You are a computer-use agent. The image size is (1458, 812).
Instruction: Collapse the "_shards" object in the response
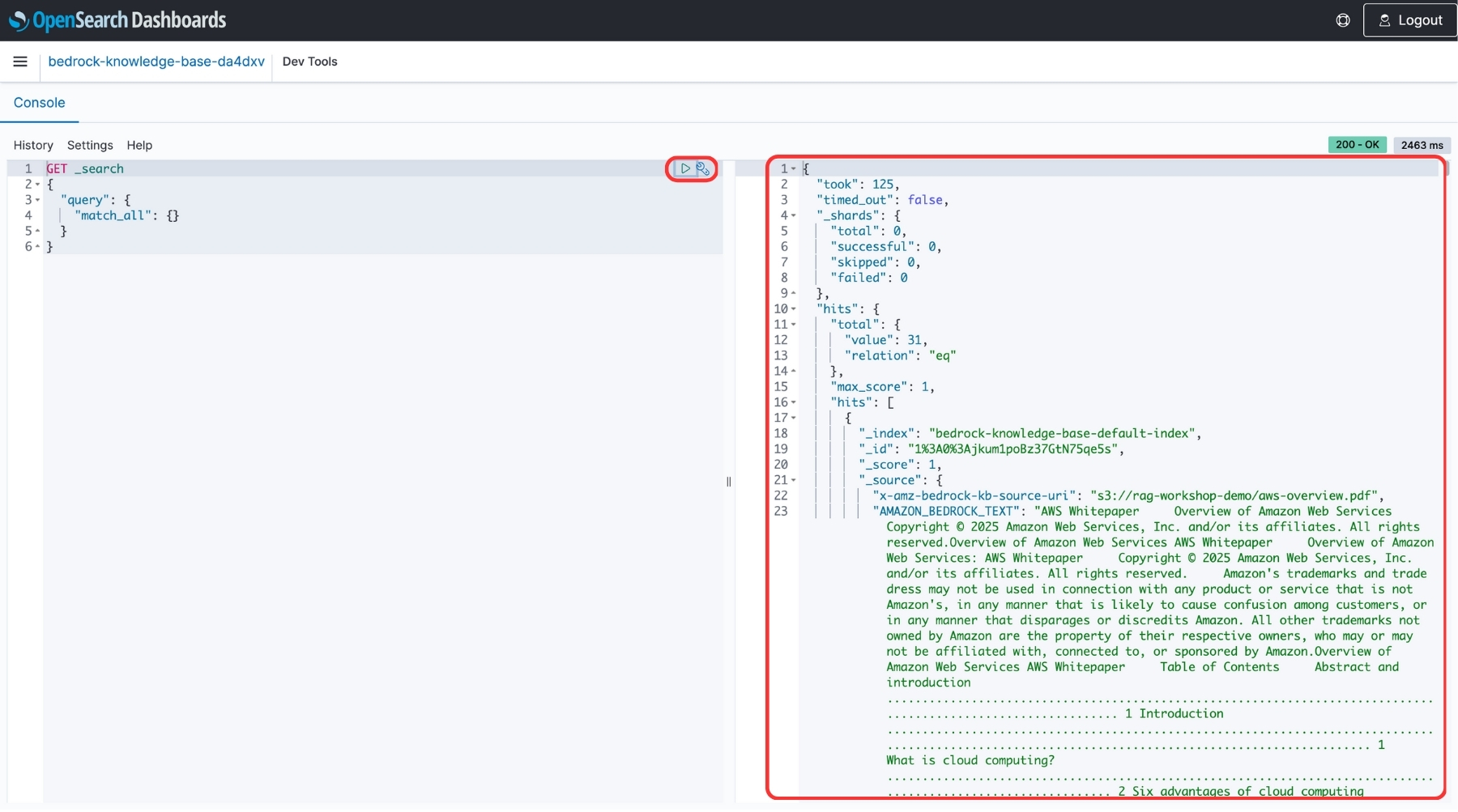[x=794, y=215]
